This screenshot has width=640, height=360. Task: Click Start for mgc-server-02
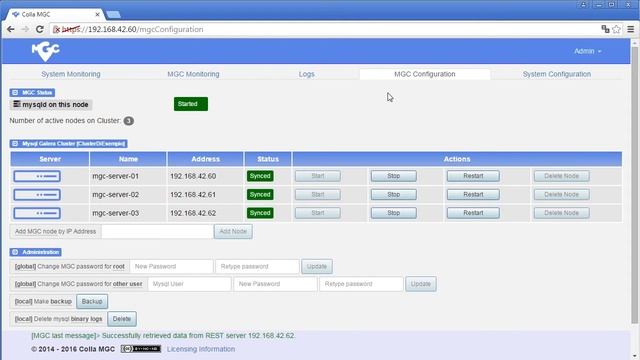point(318,195)
